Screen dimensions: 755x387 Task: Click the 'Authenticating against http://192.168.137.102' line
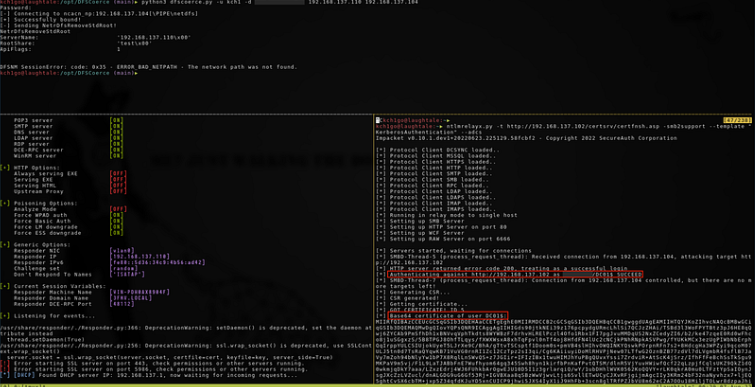[515, 274]
